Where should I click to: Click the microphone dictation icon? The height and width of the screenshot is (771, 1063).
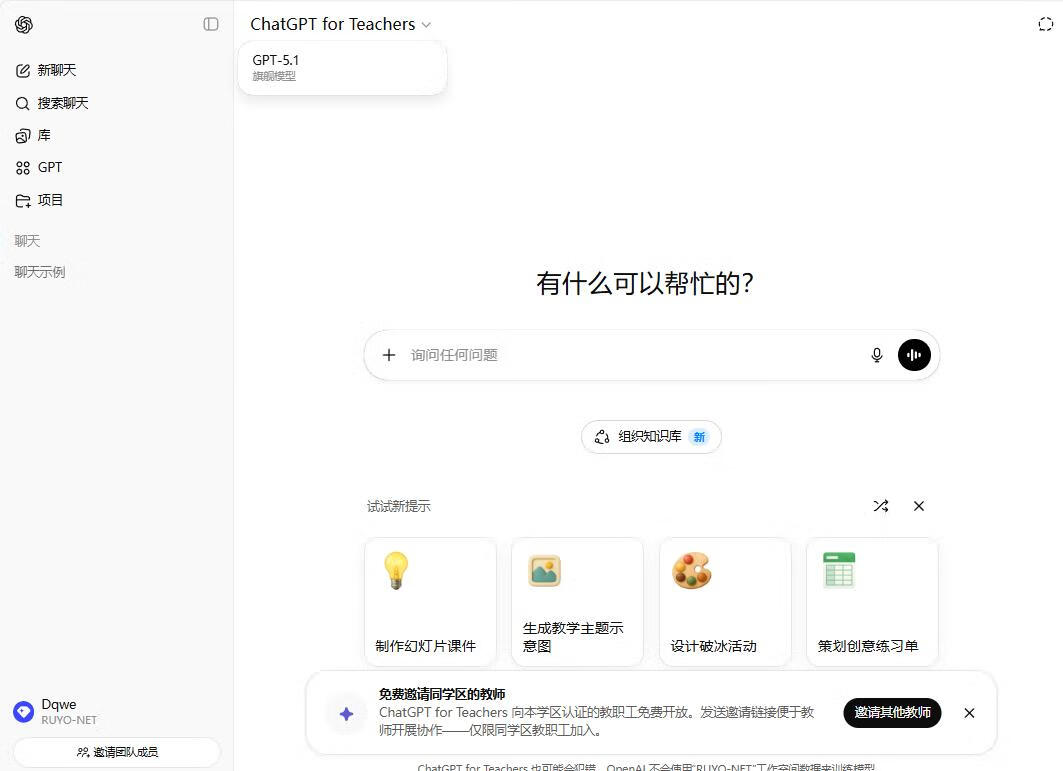(877, 355)
